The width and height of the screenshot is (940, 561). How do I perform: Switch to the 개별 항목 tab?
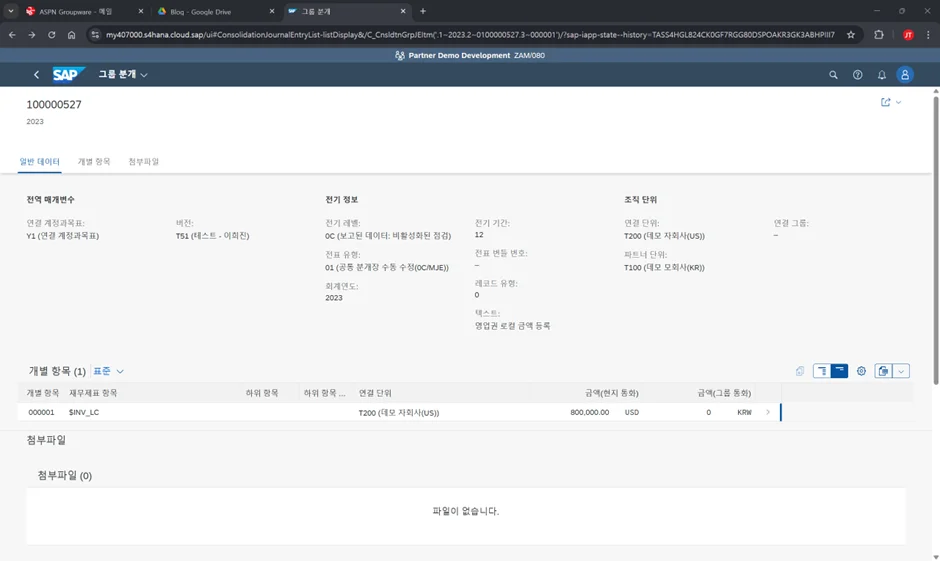[x=94, y=161]
